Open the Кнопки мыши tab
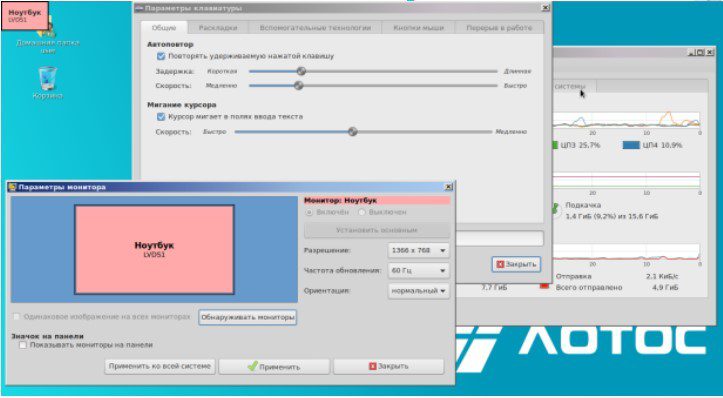This screenshot has height=398, width=723. [418, 28]
